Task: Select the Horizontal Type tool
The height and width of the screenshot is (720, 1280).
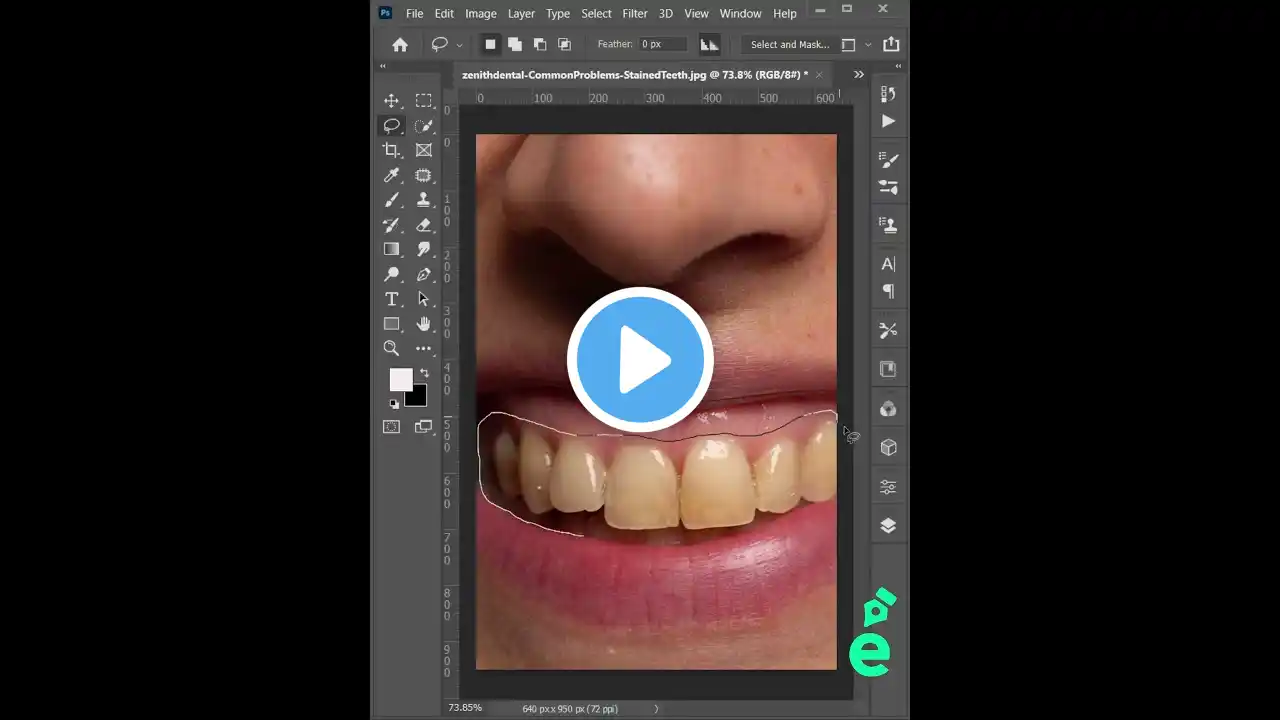Action: point(392,298)
